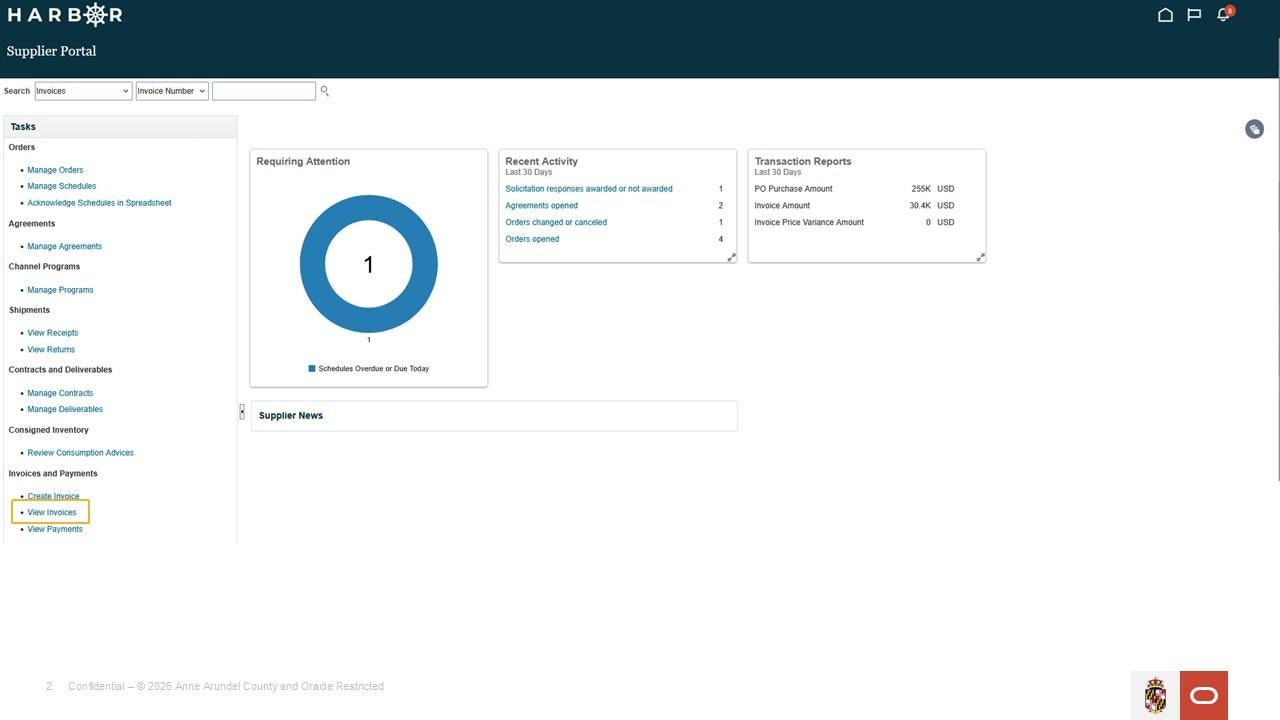This screenshot has height=720, width=1280.
Task: Open Create Invoice task
Action: pyautogui.click(x=53, y=496)
